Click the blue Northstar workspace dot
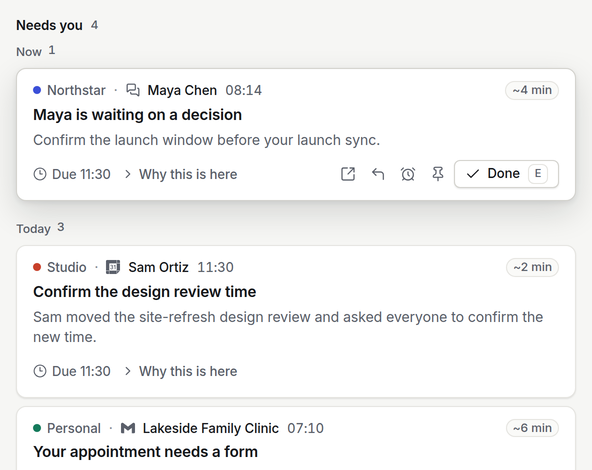 (37, 90)
